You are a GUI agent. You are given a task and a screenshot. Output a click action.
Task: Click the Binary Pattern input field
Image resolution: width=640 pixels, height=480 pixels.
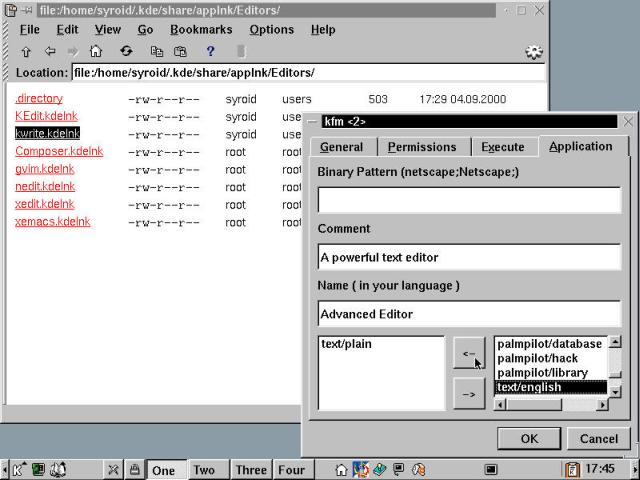click(468, 199)
